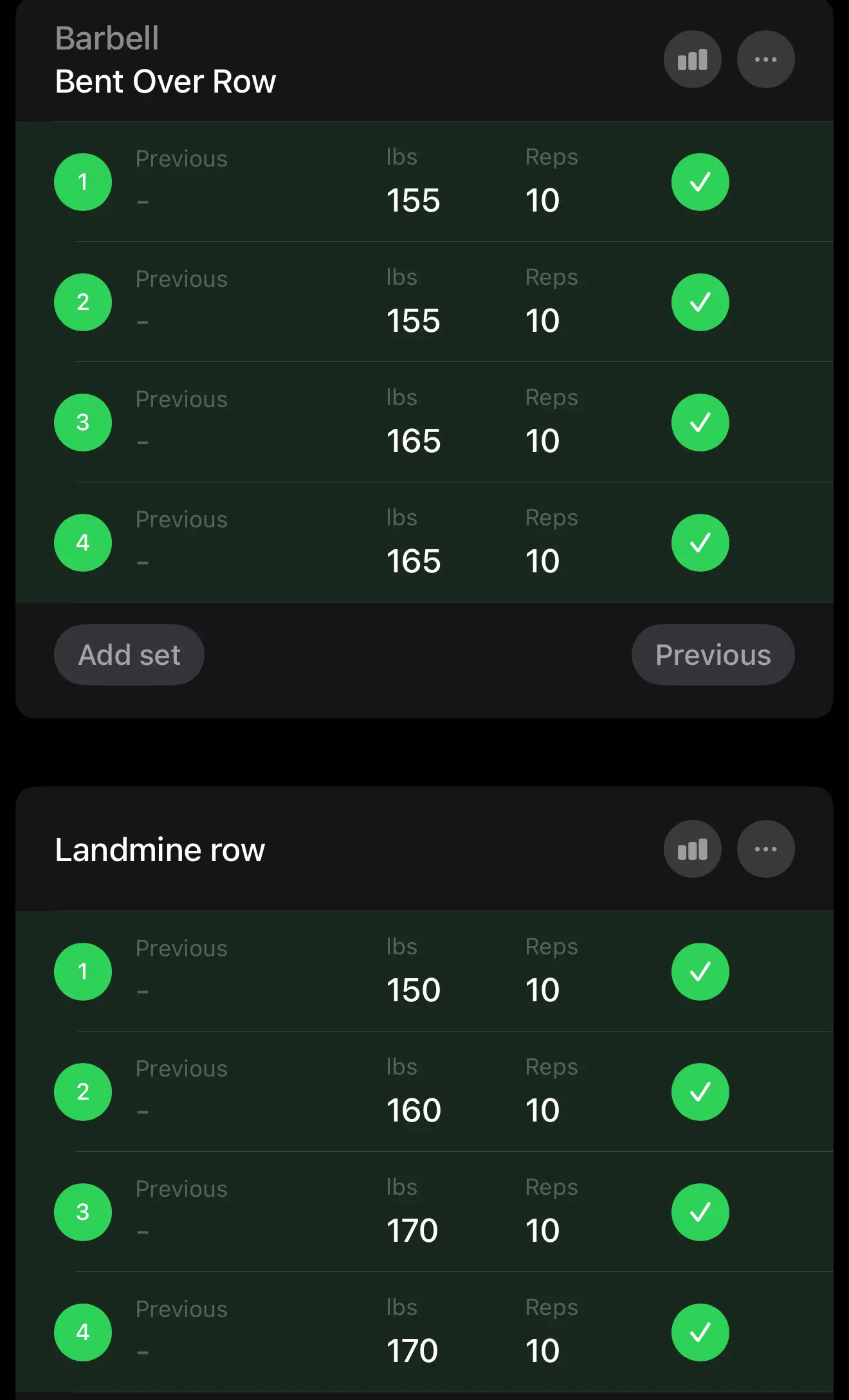Uncheck set 2 of Landmine row
The height and width of the screenshot is (1400, 849).
tap(700, 1092)
